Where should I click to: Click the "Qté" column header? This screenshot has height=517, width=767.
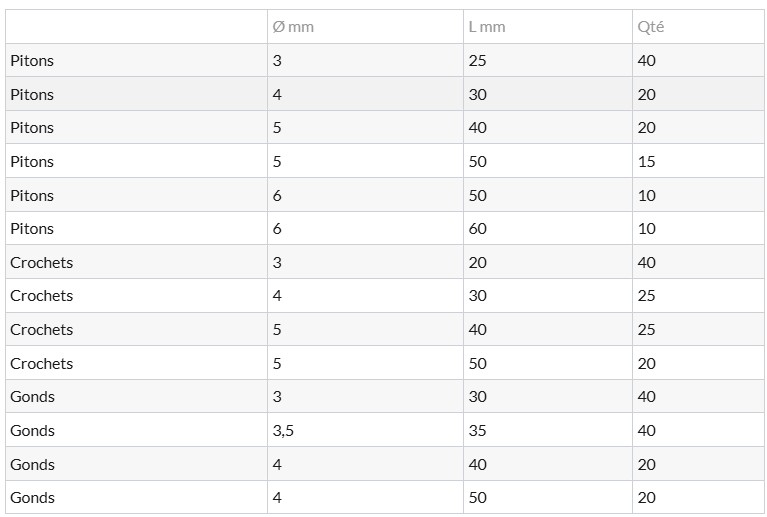(650, 27)
